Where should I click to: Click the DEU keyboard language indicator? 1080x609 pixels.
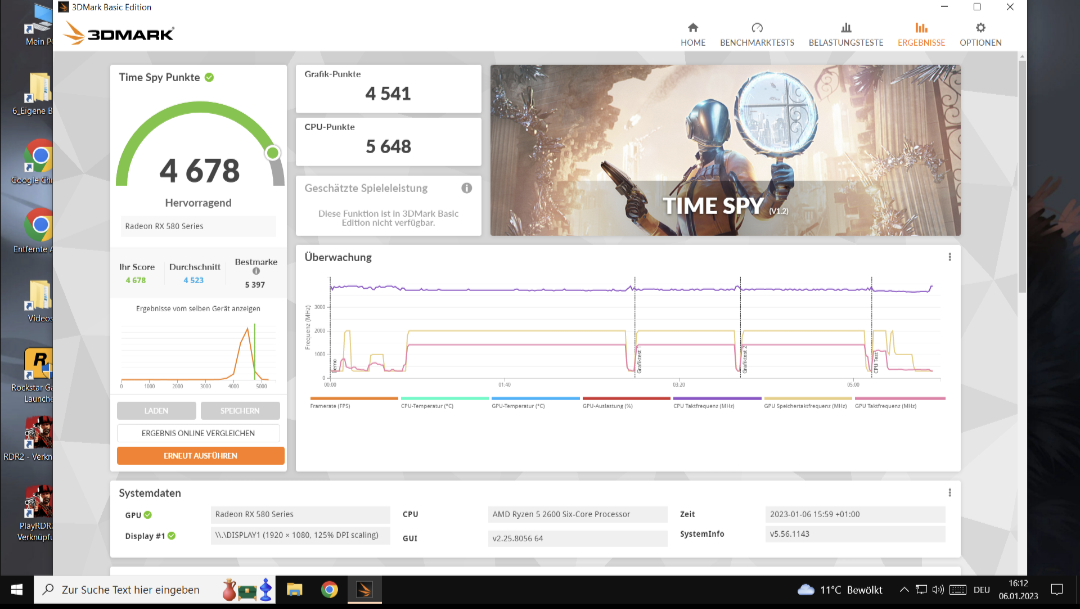click(x=982, y=590)
